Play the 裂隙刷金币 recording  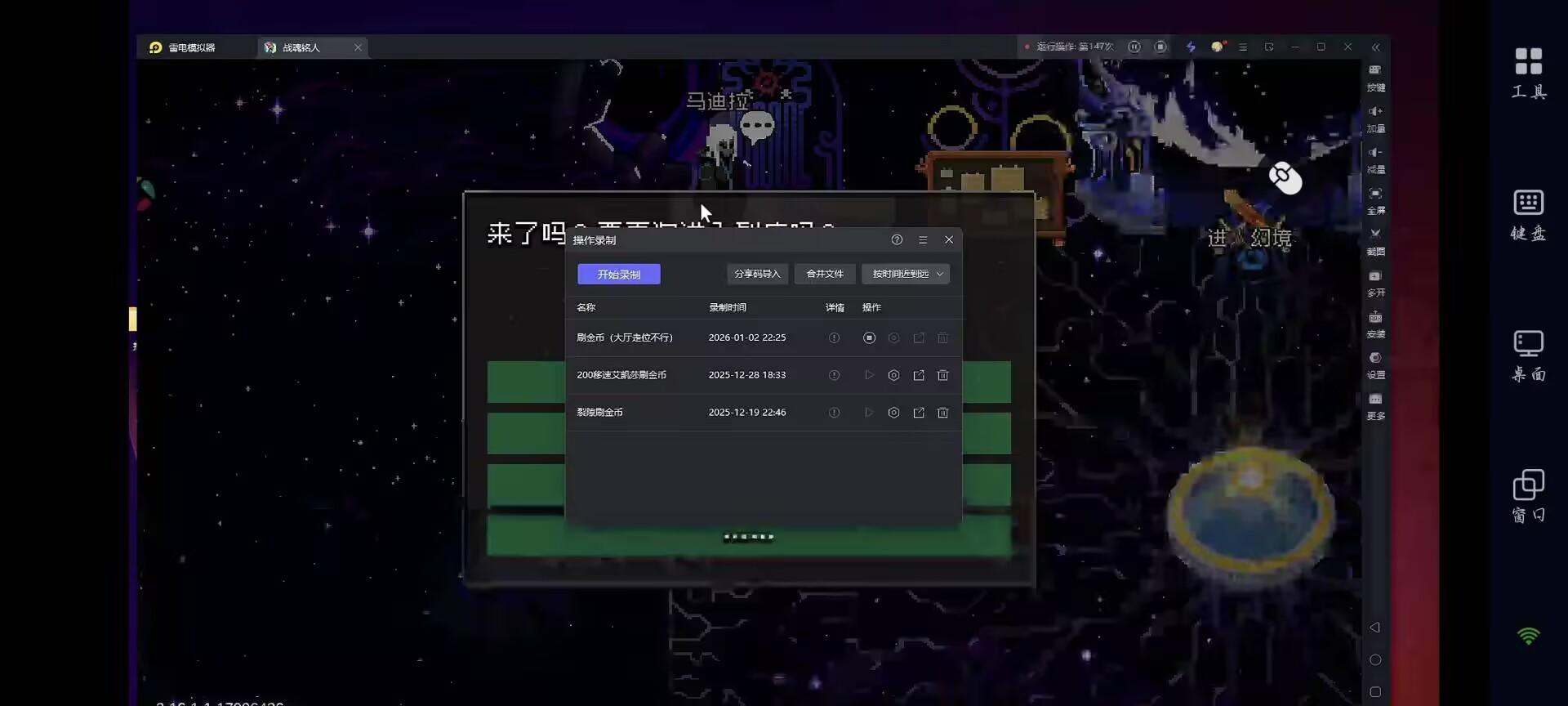869,413
